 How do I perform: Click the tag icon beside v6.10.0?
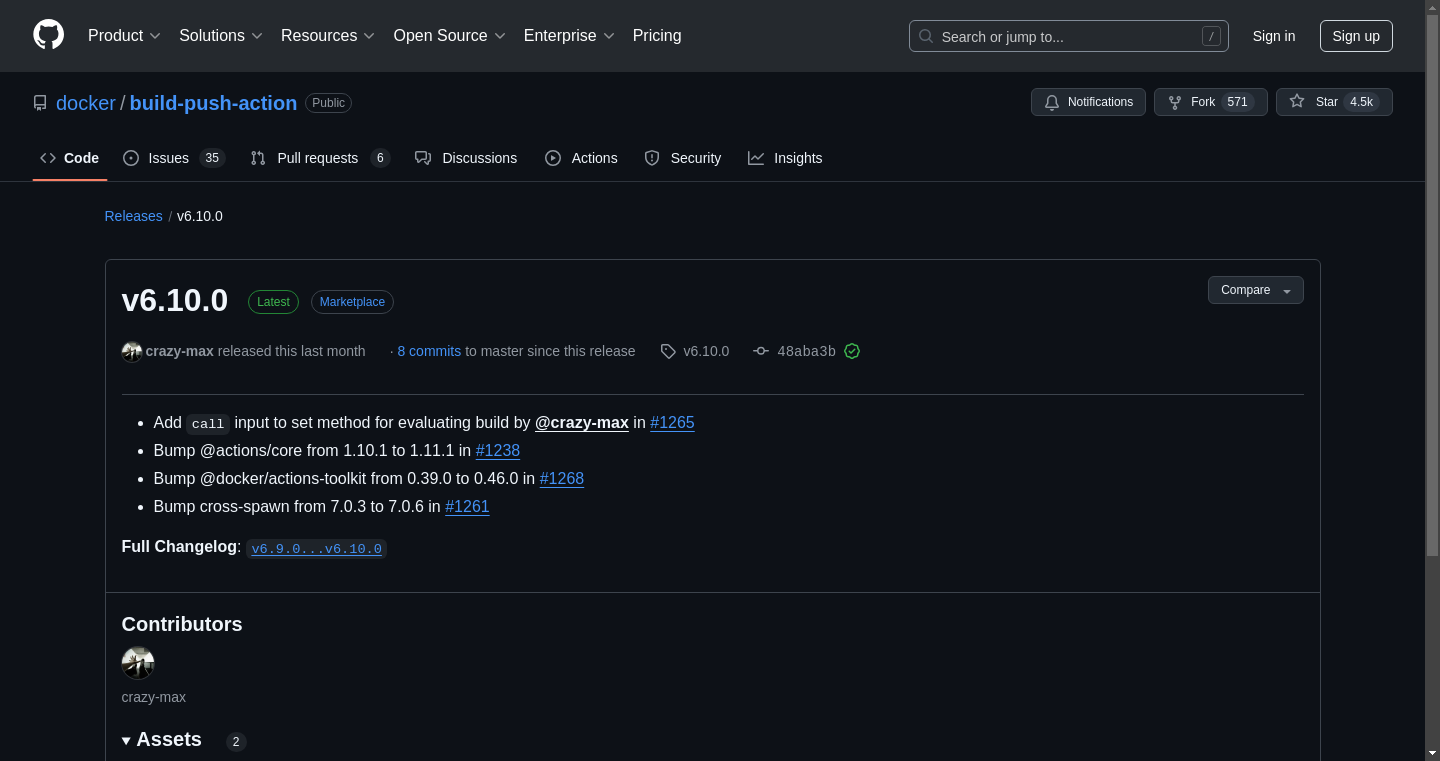tap(668, 351)
